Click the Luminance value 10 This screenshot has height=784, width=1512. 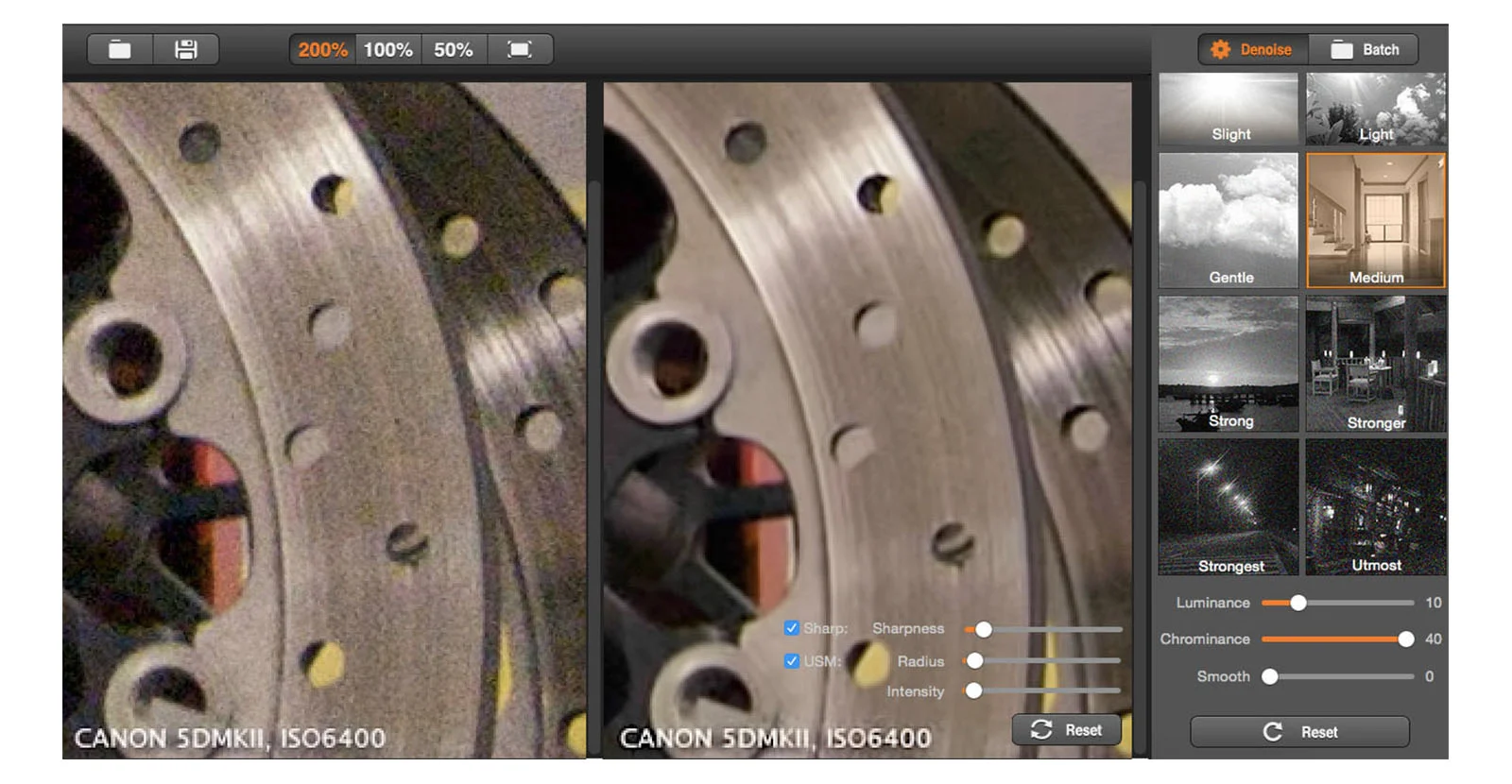point(1434,603)
